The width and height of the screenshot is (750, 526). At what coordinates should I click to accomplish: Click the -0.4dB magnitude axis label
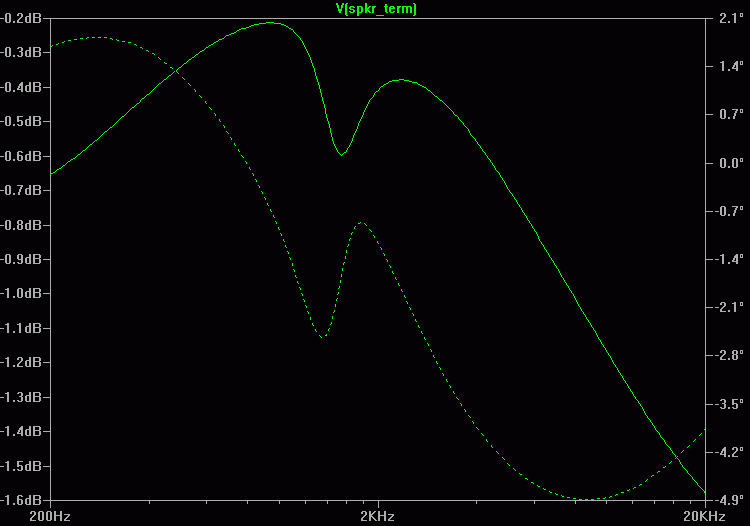(21, 87)
